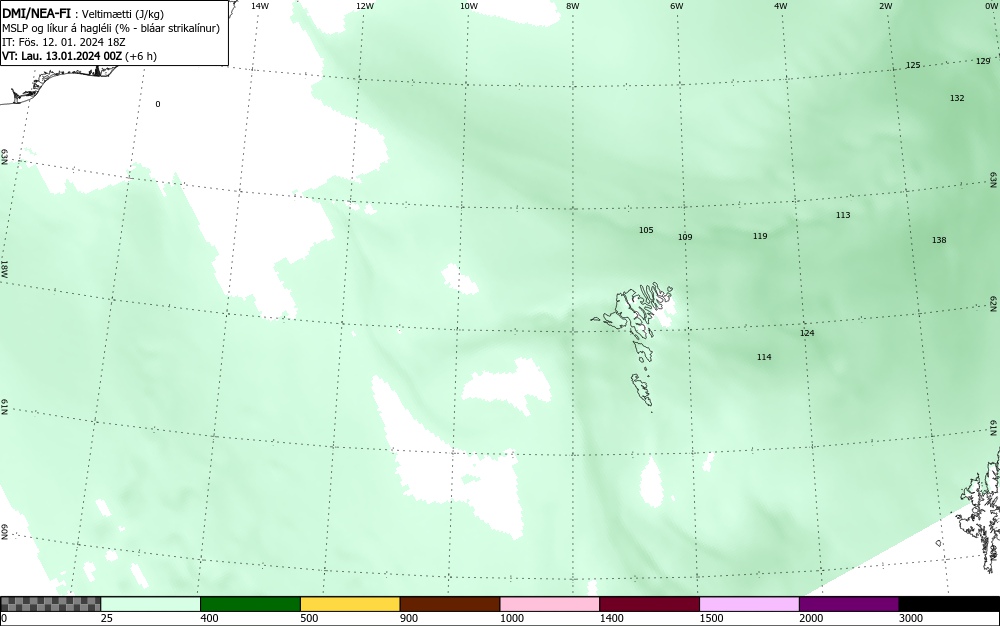Click the 4W longitude label

[x=781, y=6]
